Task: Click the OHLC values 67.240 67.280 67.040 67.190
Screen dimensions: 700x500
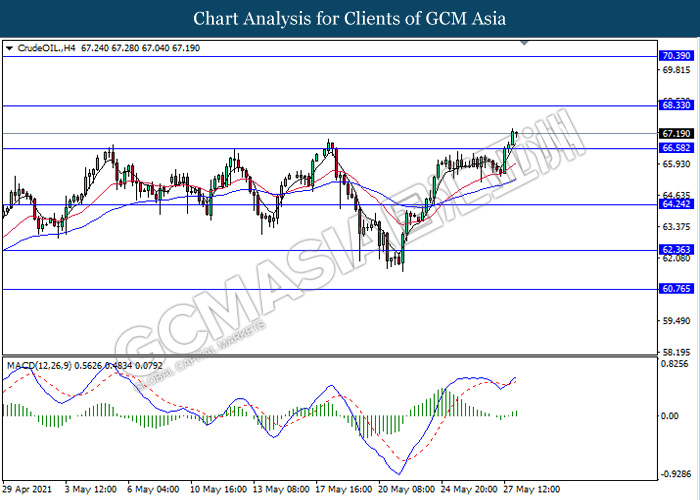Action: (141, 48)
